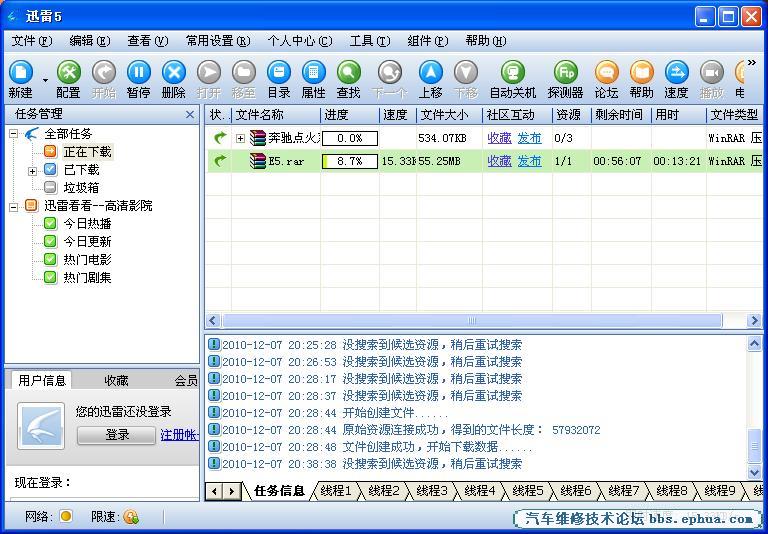Click the task list horizontal scrollbar
768x534 pixels.
point(472,321)
